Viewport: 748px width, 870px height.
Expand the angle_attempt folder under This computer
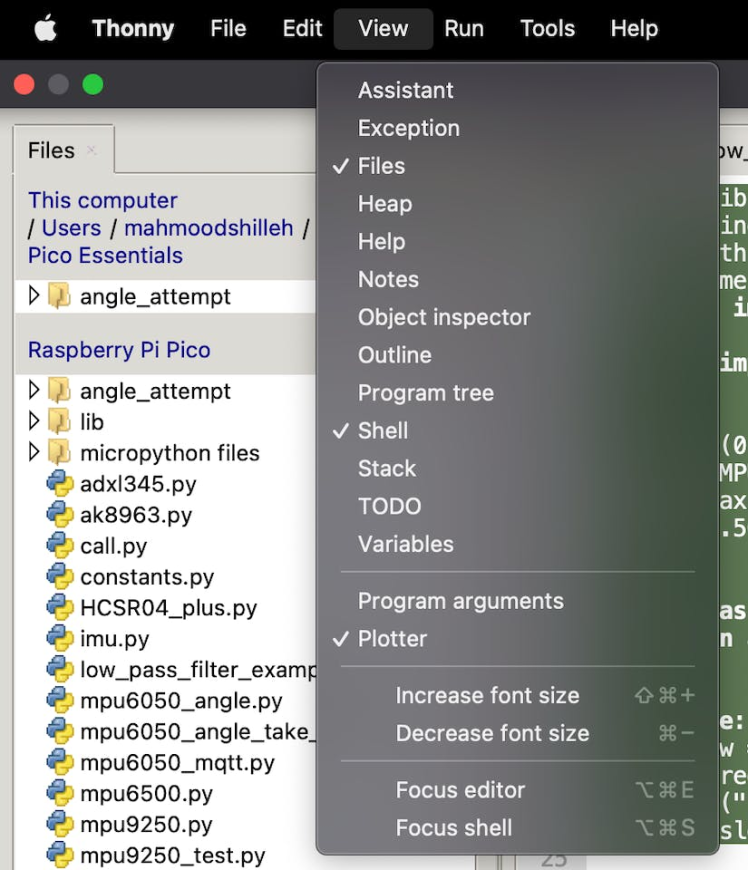pos(35,297)
